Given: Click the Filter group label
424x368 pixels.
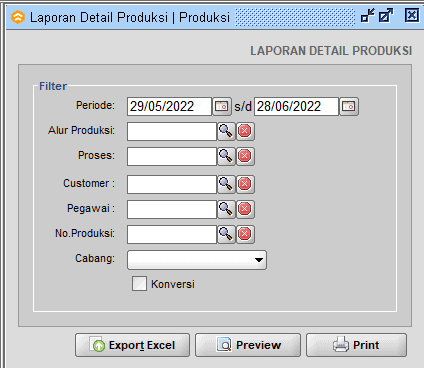Looking at the screenshot, I should [53, 86].
